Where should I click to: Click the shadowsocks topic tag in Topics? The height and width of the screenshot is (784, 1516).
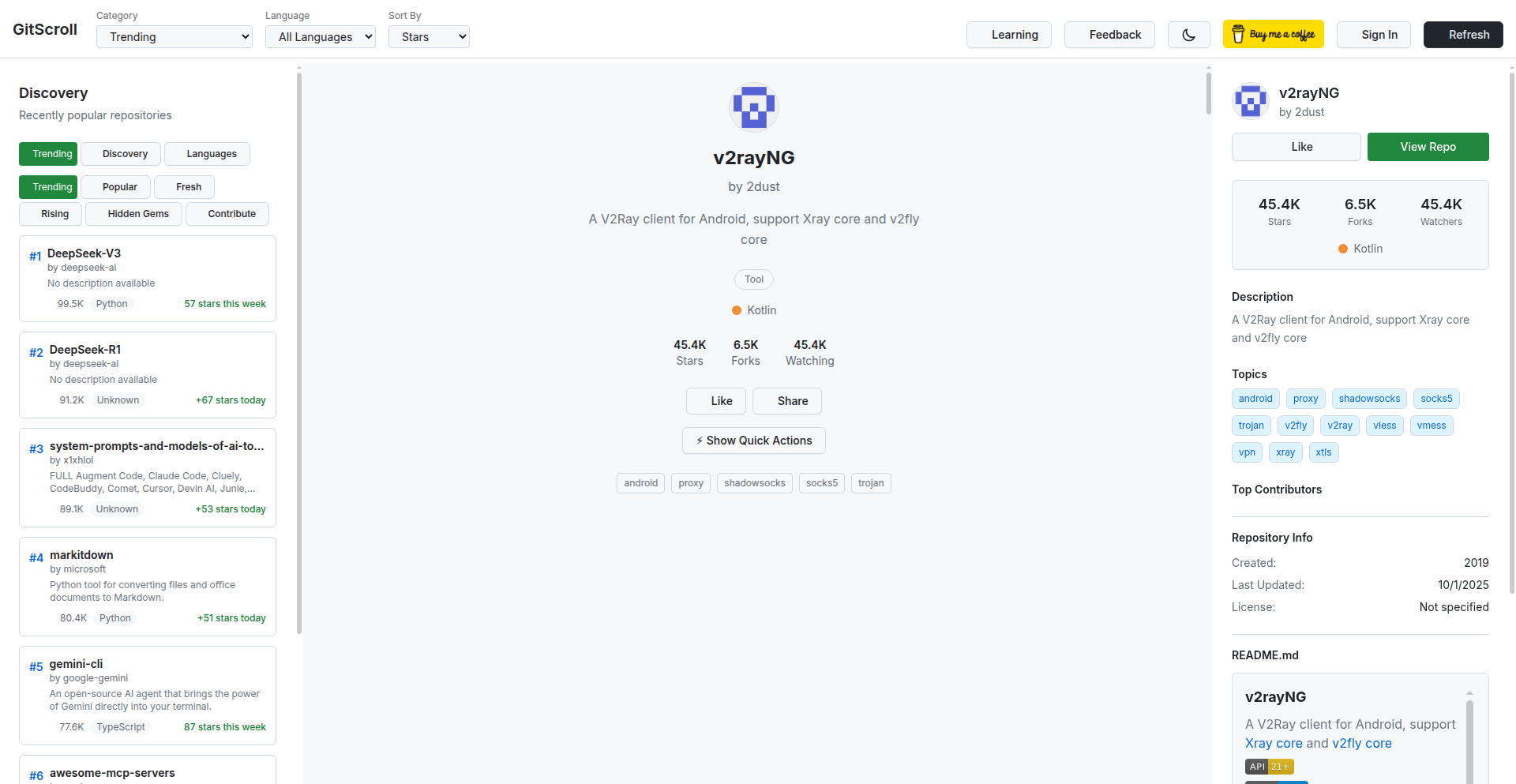click(x=1368, y=399)
